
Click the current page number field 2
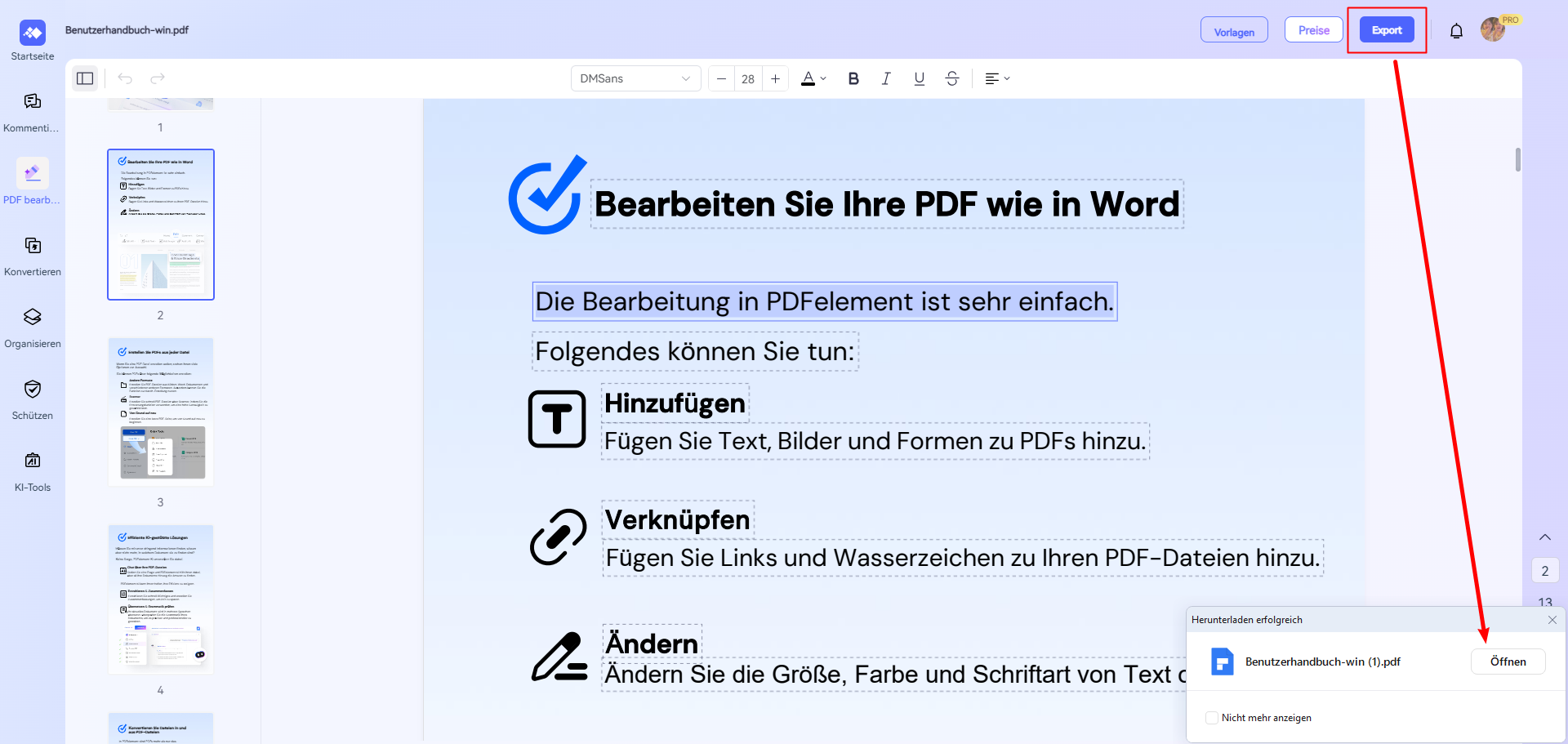[x=1545, y=571]
